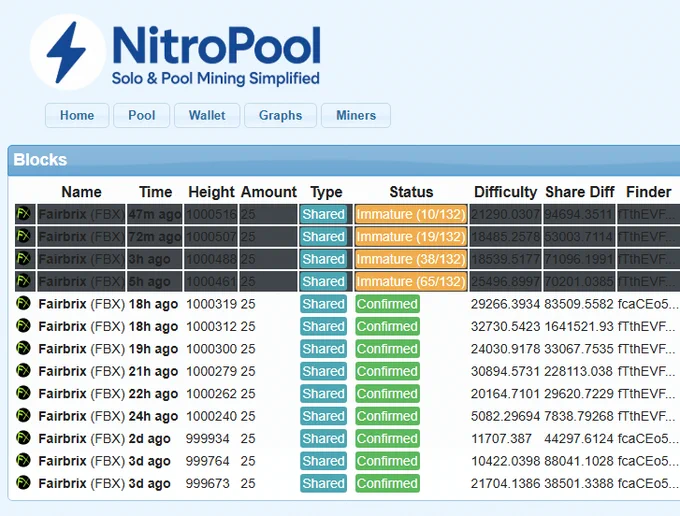This screenshot has width=680, height=516.
Task: Click the NitroPool lightning bolt logo
Action: coord(68,52)
